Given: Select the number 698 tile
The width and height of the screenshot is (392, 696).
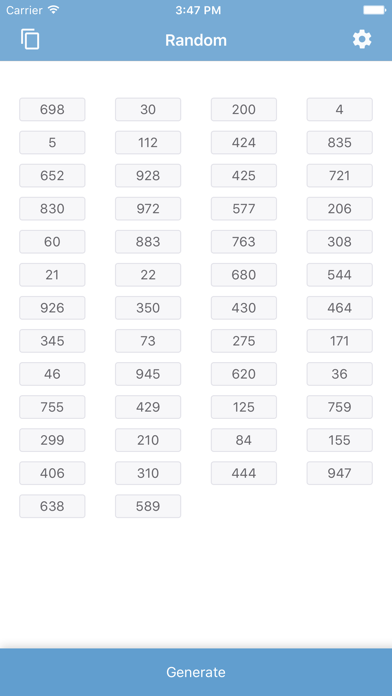Looking at the screenshot, I should point(52,109).
